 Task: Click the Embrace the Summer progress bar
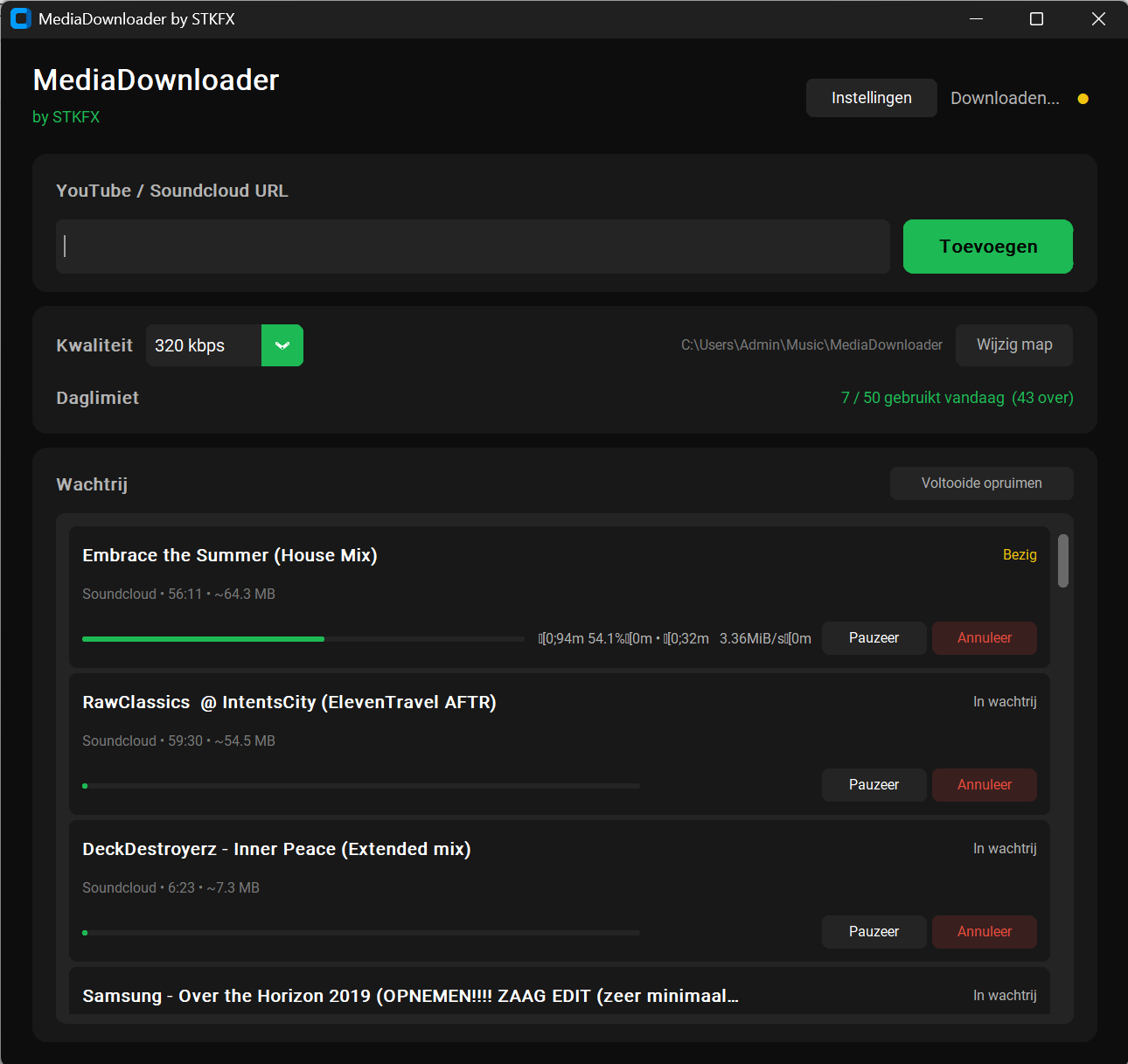(303, 639)
